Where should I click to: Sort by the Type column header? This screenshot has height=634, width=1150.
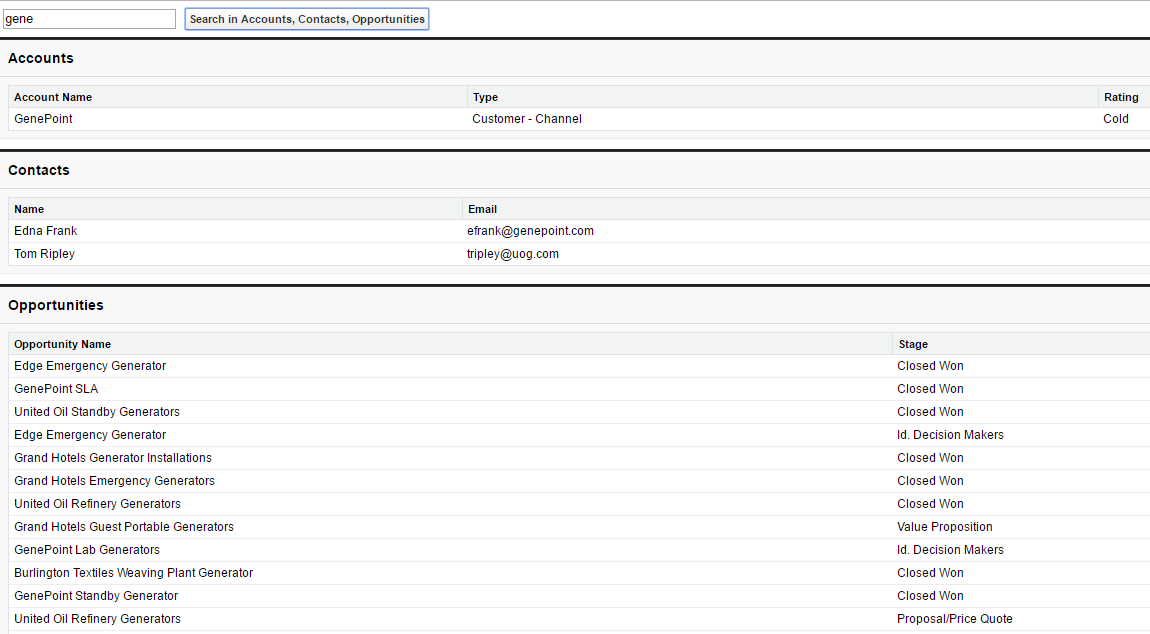click(483, 96)
